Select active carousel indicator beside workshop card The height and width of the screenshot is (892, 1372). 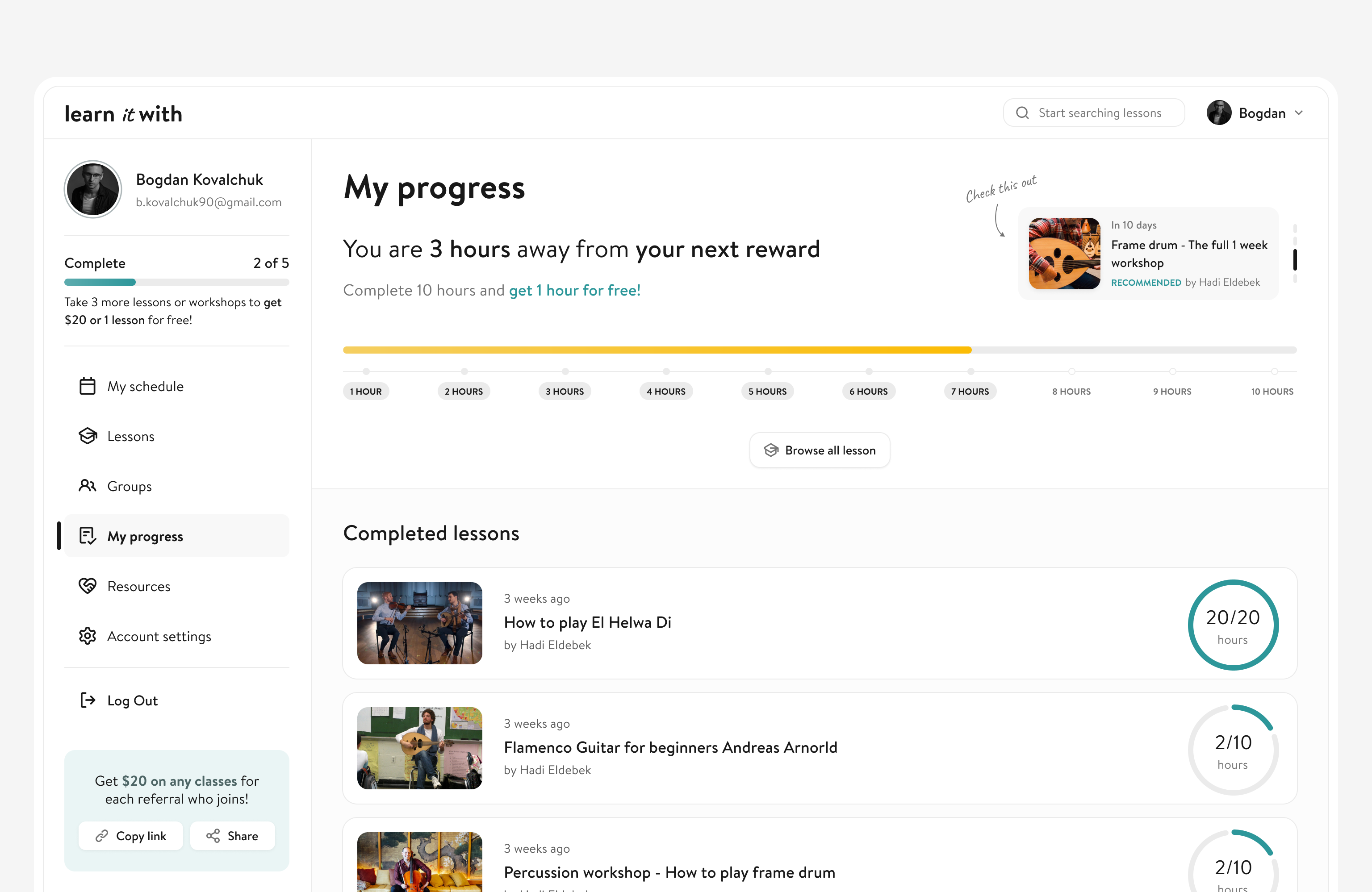(x=1295, y=260)
